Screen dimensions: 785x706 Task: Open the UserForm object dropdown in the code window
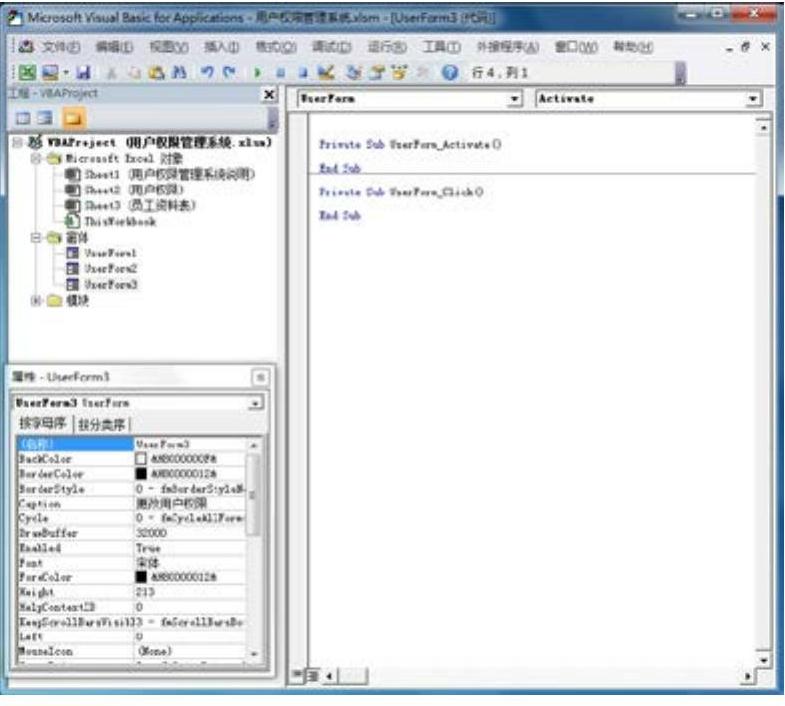(514, 99)
